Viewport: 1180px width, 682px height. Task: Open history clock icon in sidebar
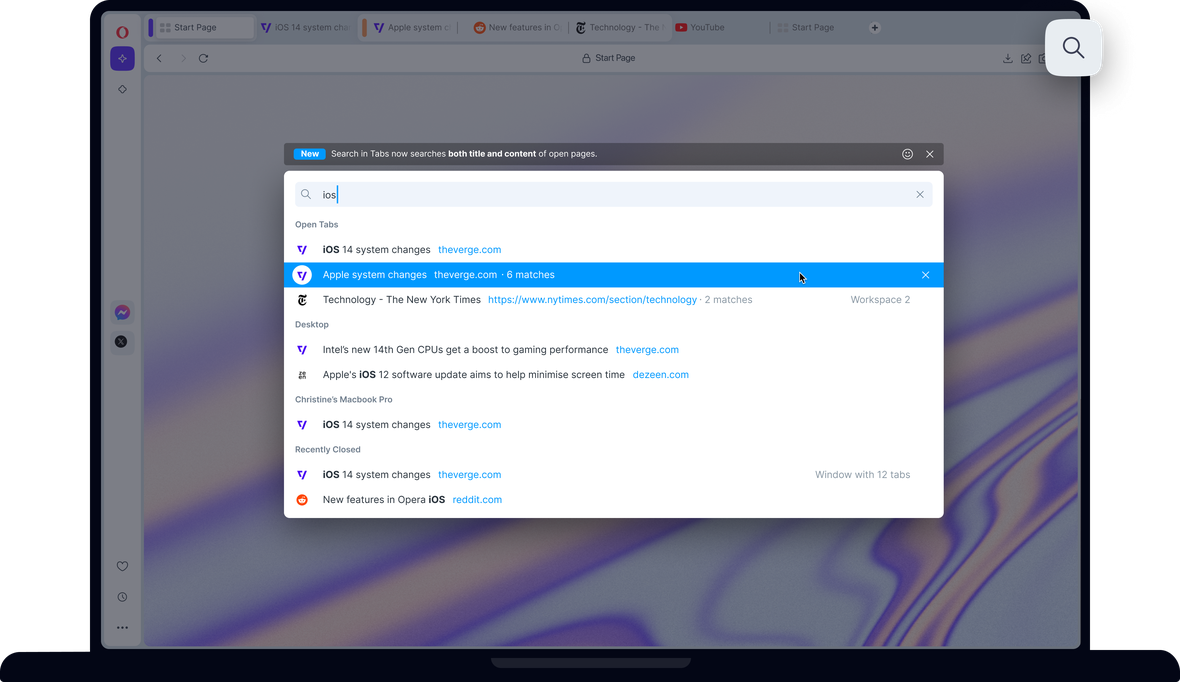tap(122, 597)
